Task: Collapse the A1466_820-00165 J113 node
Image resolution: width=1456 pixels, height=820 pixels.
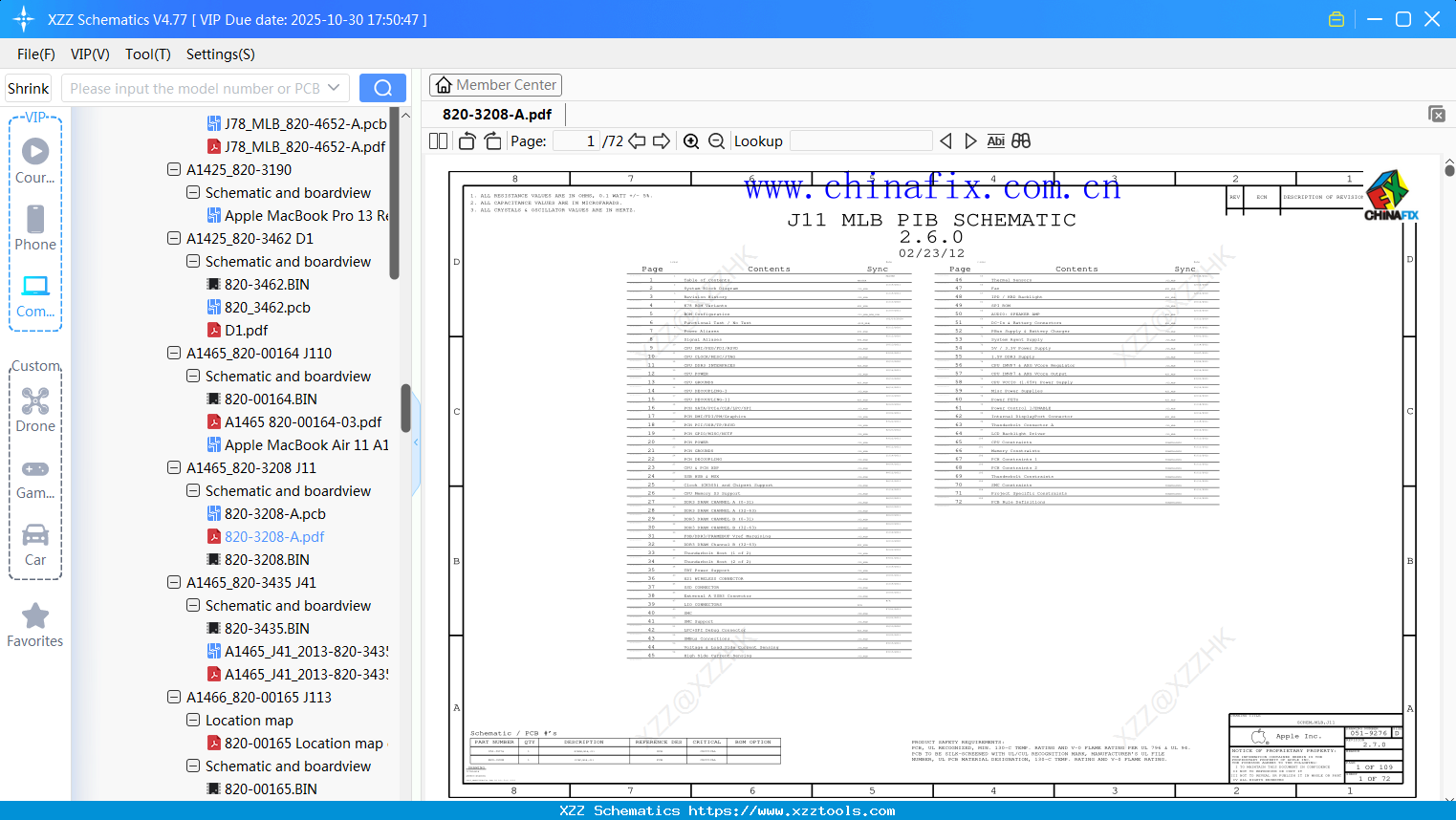Action: tap(174, 697)
